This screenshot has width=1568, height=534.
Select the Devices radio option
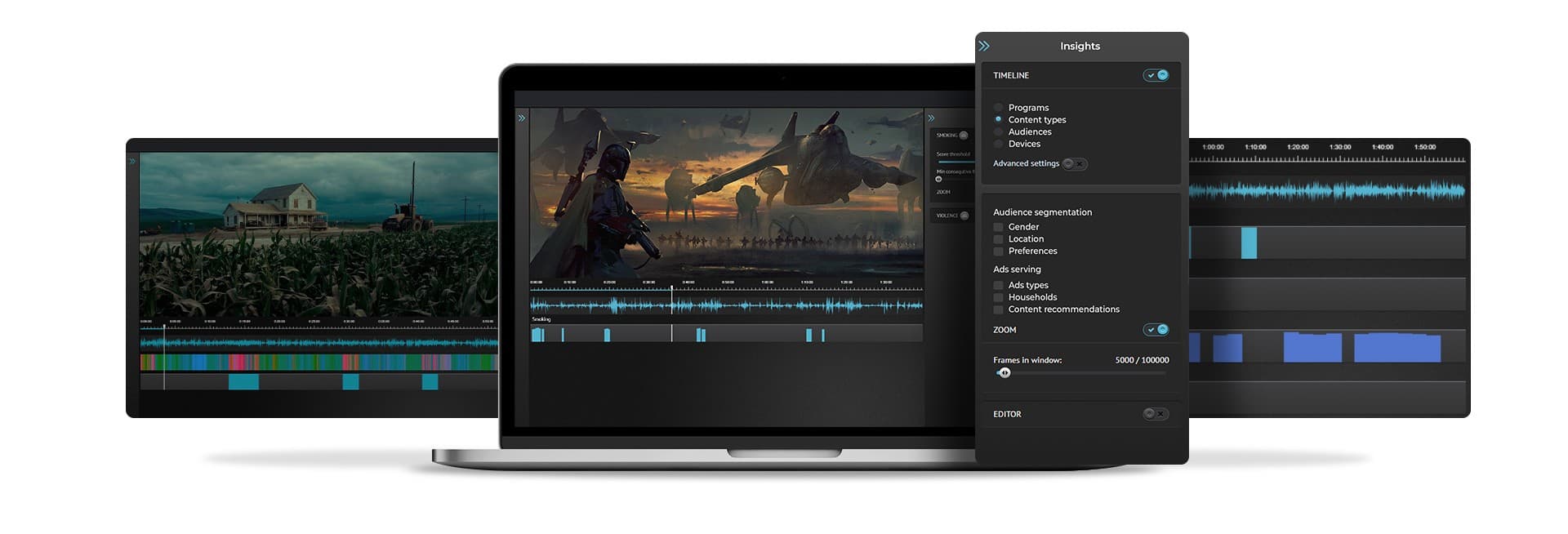(998, 144)
